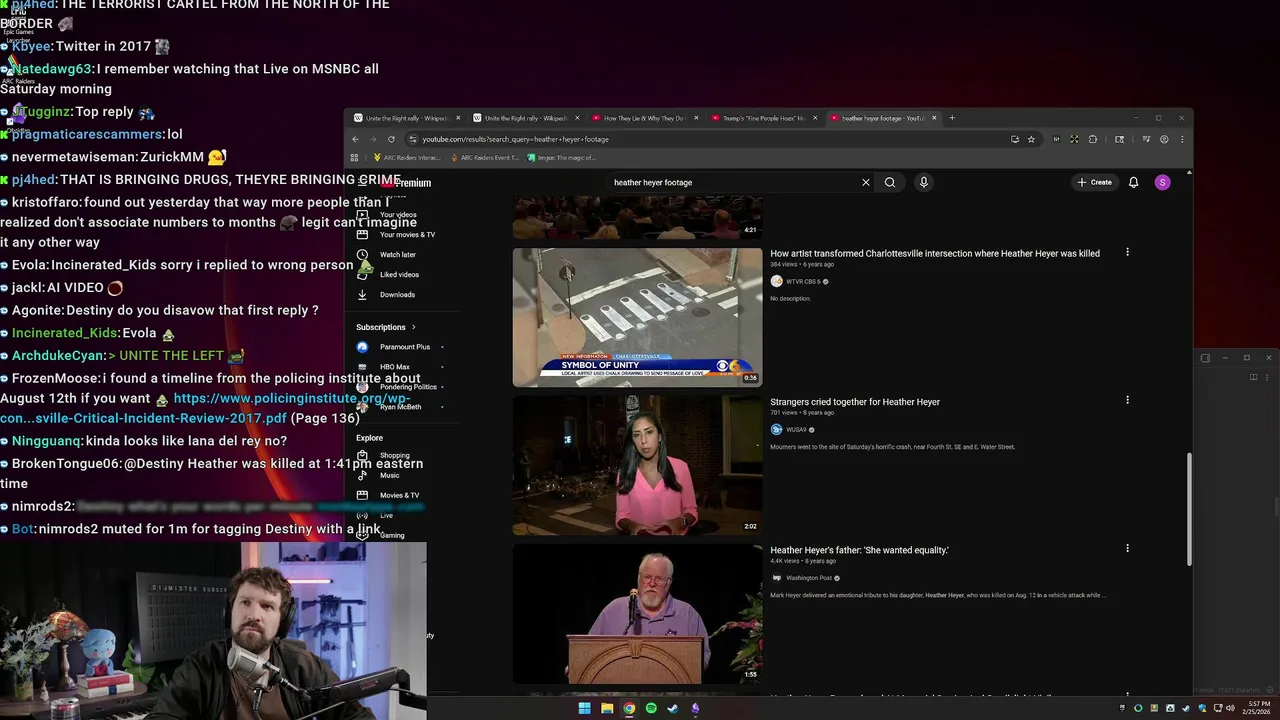The height and width of the screenshot is (720, 1280).
Task: Open options for Heather Heyer's father video
Action: pos(1127,548)
